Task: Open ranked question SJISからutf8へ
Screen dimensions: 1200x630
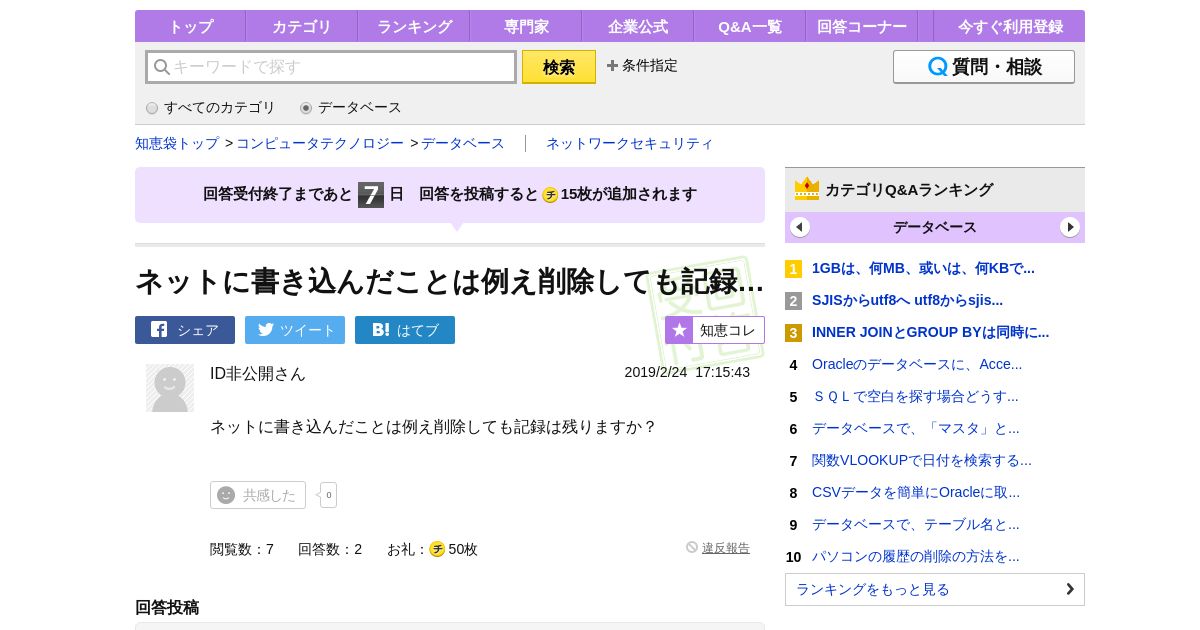Action: tap(907, 300)
